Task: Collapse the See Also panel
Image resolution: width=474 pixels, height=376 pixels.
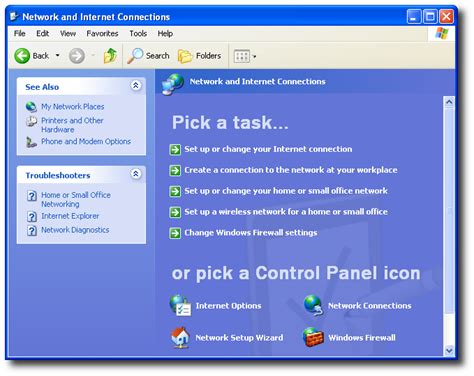Action: [136, 85]
